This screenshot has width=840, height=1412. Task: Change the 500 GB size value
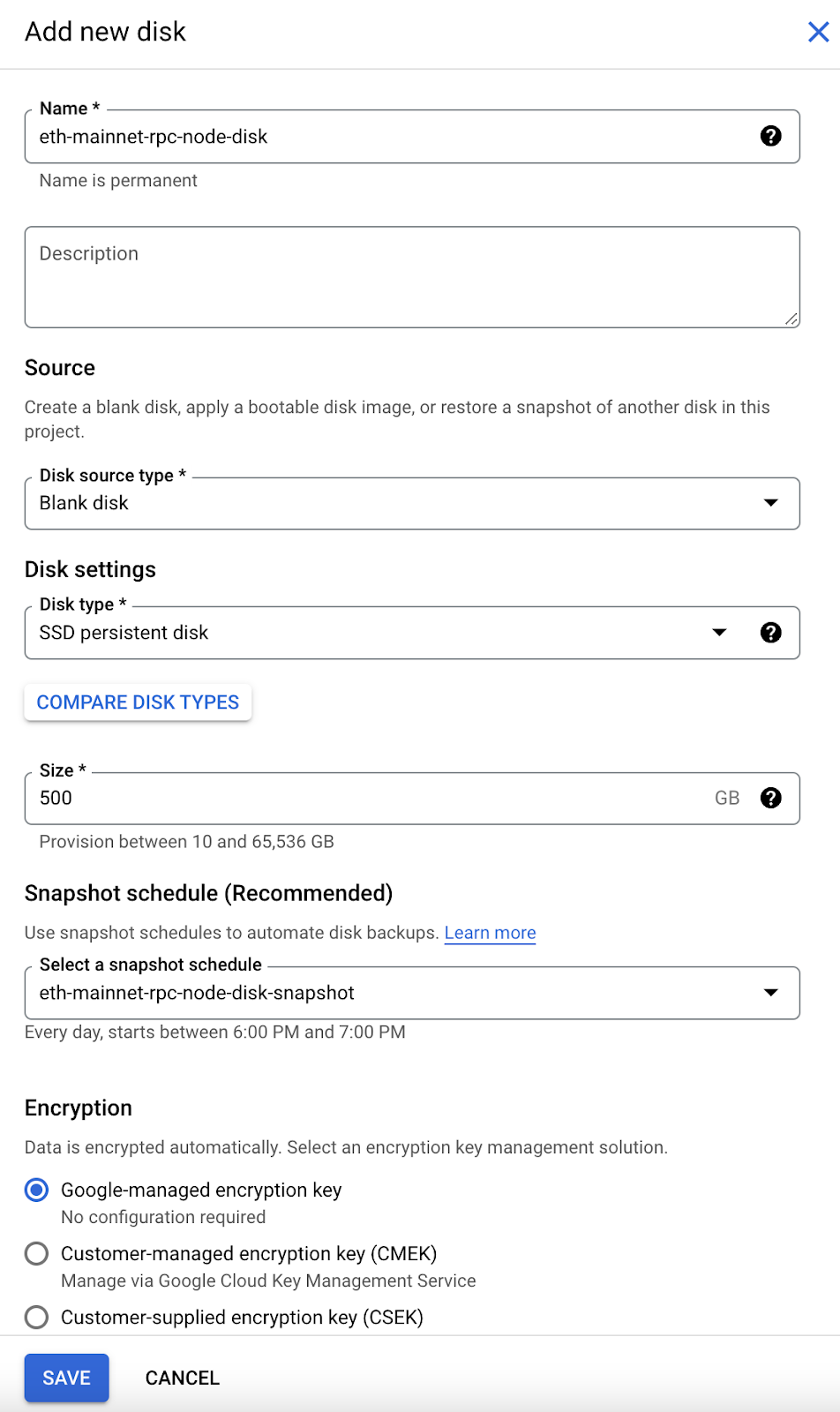[353, 798]
